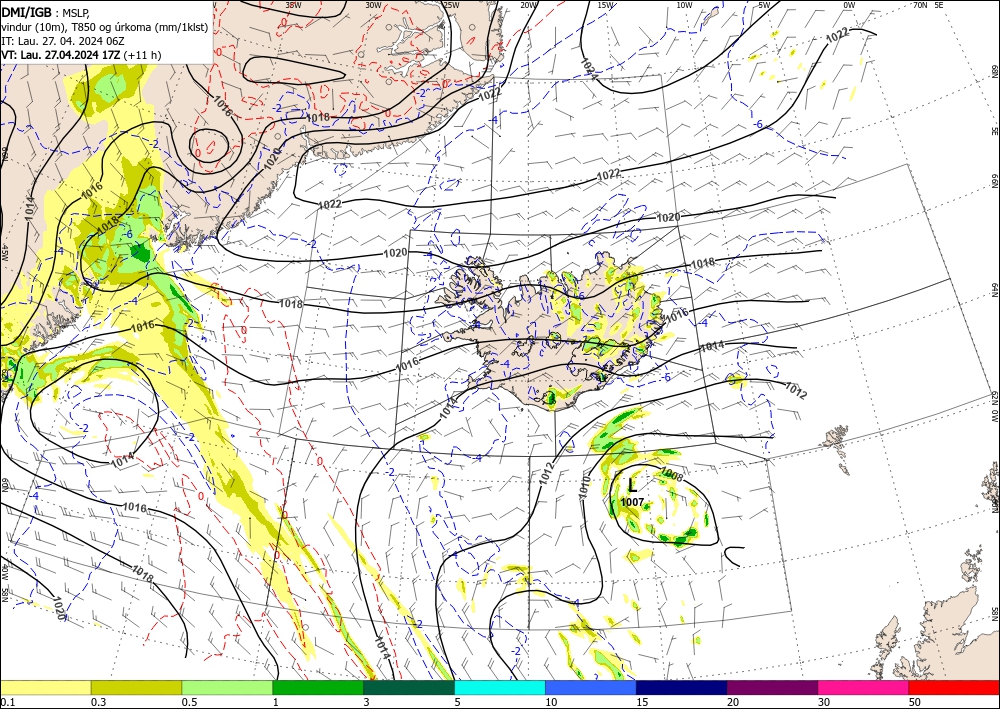
Task: Click the 'DMI/IGB' title text
Action: click(x=26, y=11)
